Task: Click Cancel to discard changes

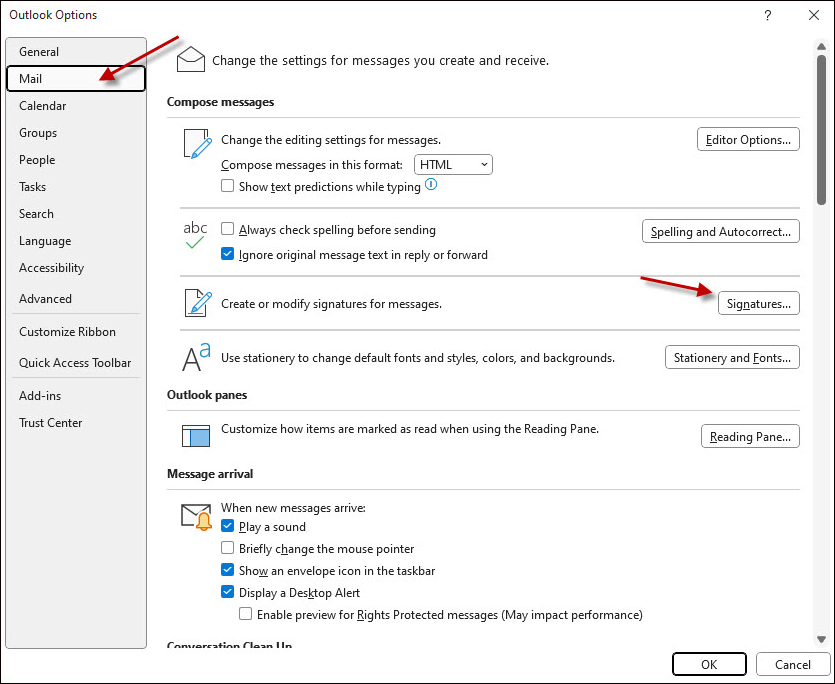Action: click(x=792, y=664)
